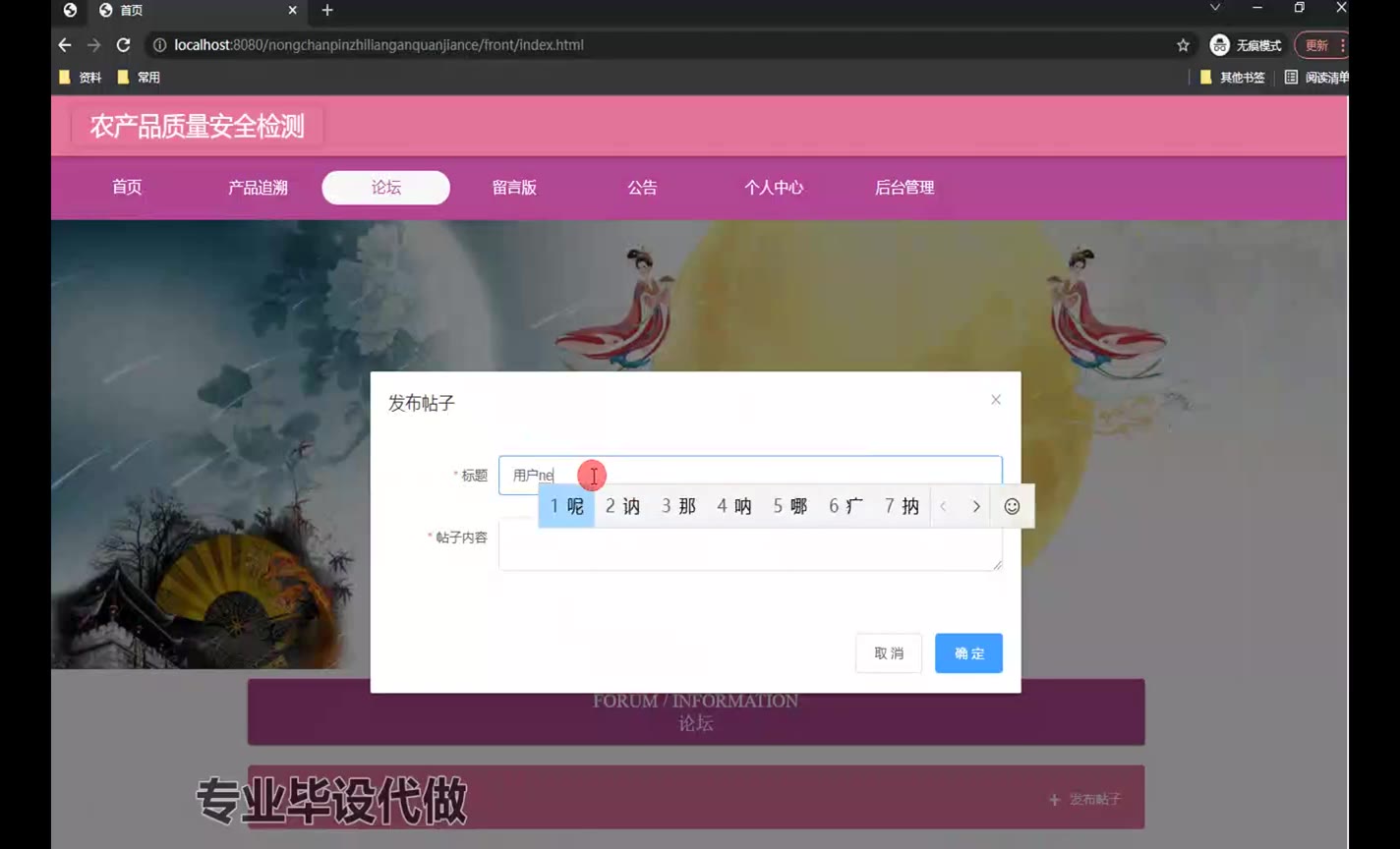Click the 标题 input field

point(750,476)
